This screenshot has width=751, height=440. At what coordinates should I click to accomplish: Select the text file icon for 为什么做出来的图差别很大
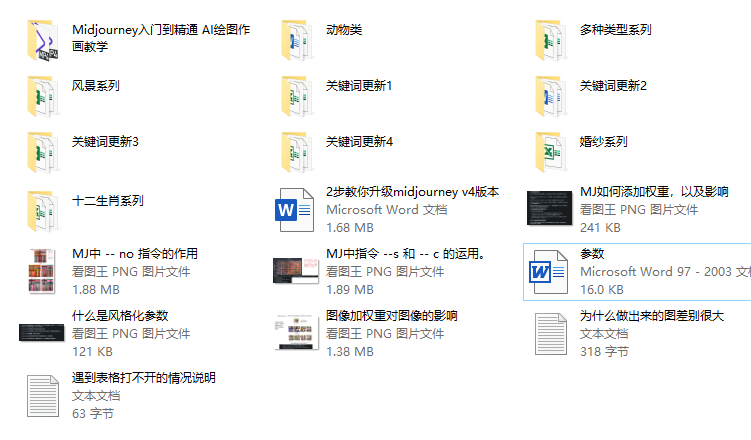[551, 334]
